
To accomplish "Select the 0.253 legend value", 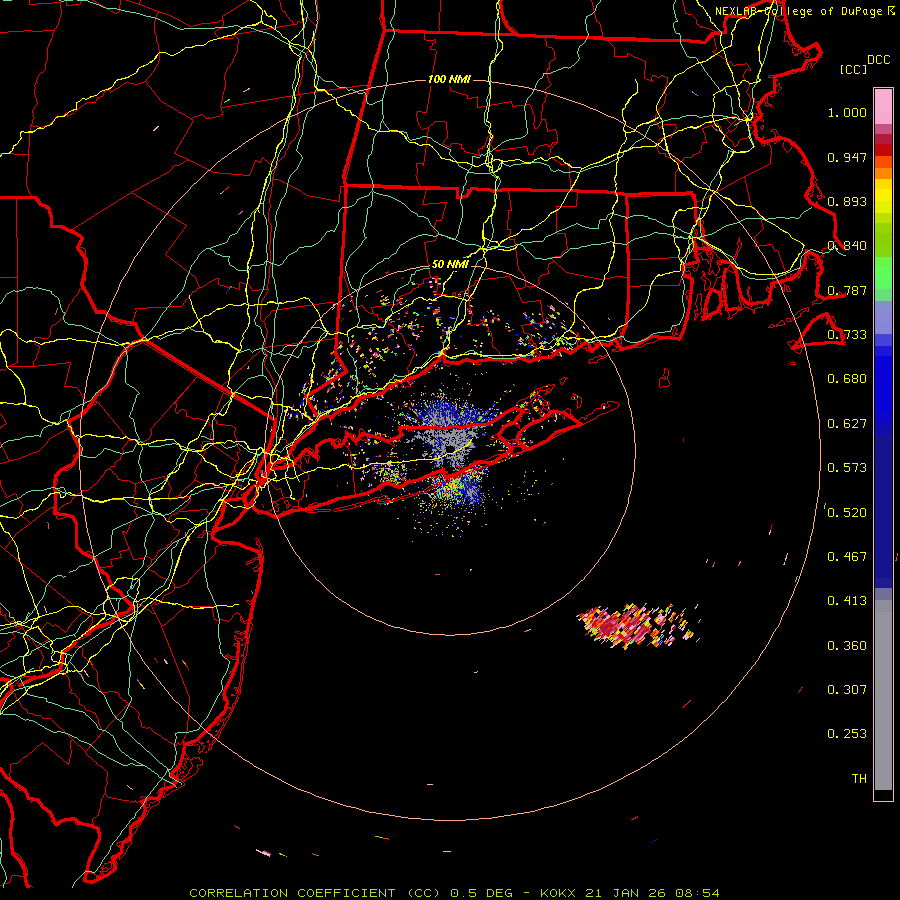I will pos(847,734).
